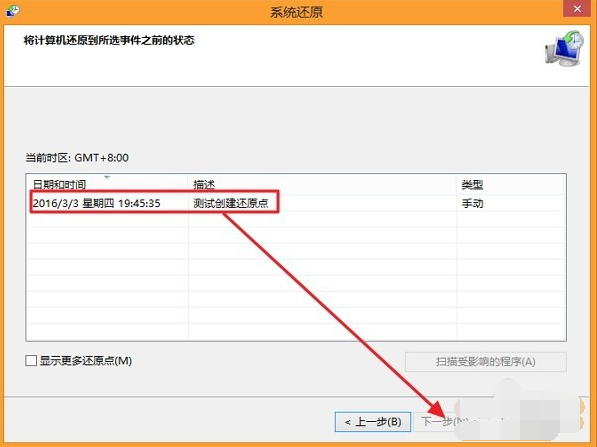Click the System Restore title bar icon
Screen dimensions: 597x447
[13, 10]
